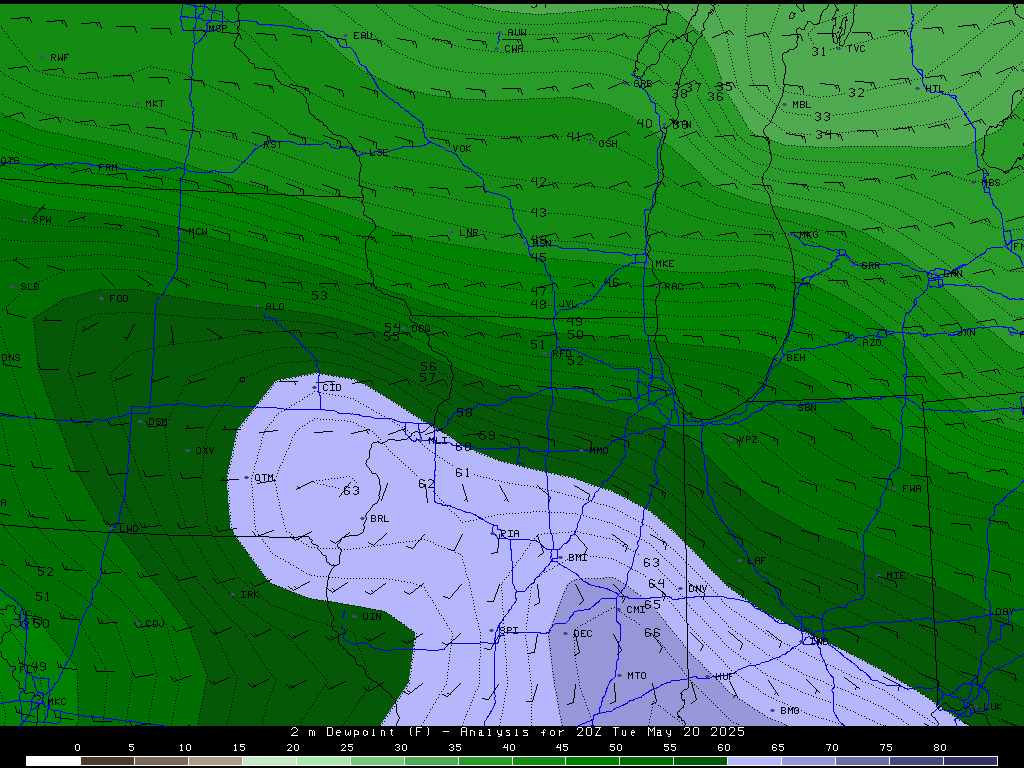Click the JVL station label
Image resolution: width=1024 pixels, height=768 pixels.
568,305
